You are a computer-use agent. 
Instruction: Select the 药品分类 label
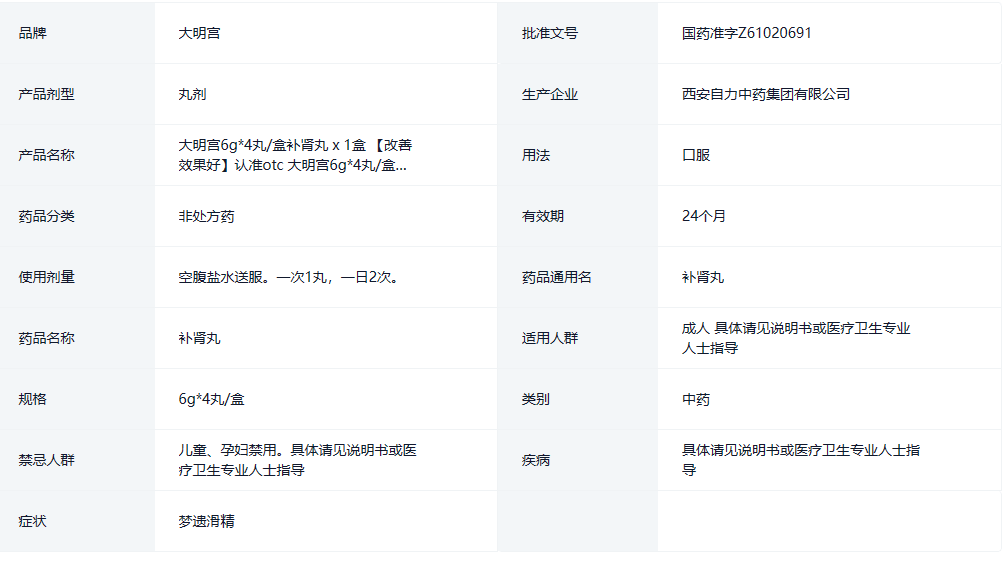point(47,216)
